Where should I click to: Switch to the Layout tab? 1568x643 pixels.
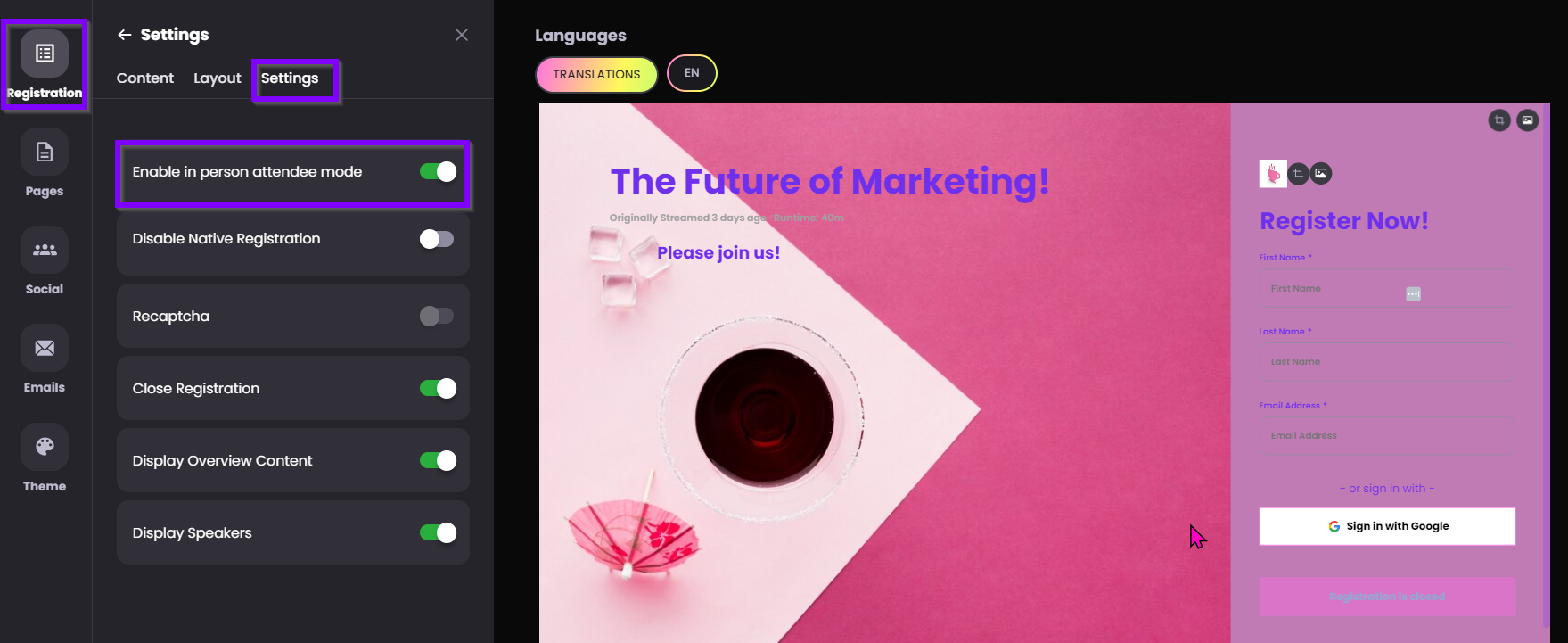tap(218, 78)
